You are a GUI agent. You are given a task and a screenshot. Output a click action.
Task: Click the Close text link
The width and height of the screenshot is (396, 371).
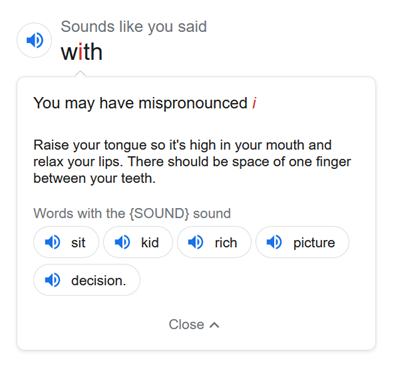pos(186,324)
